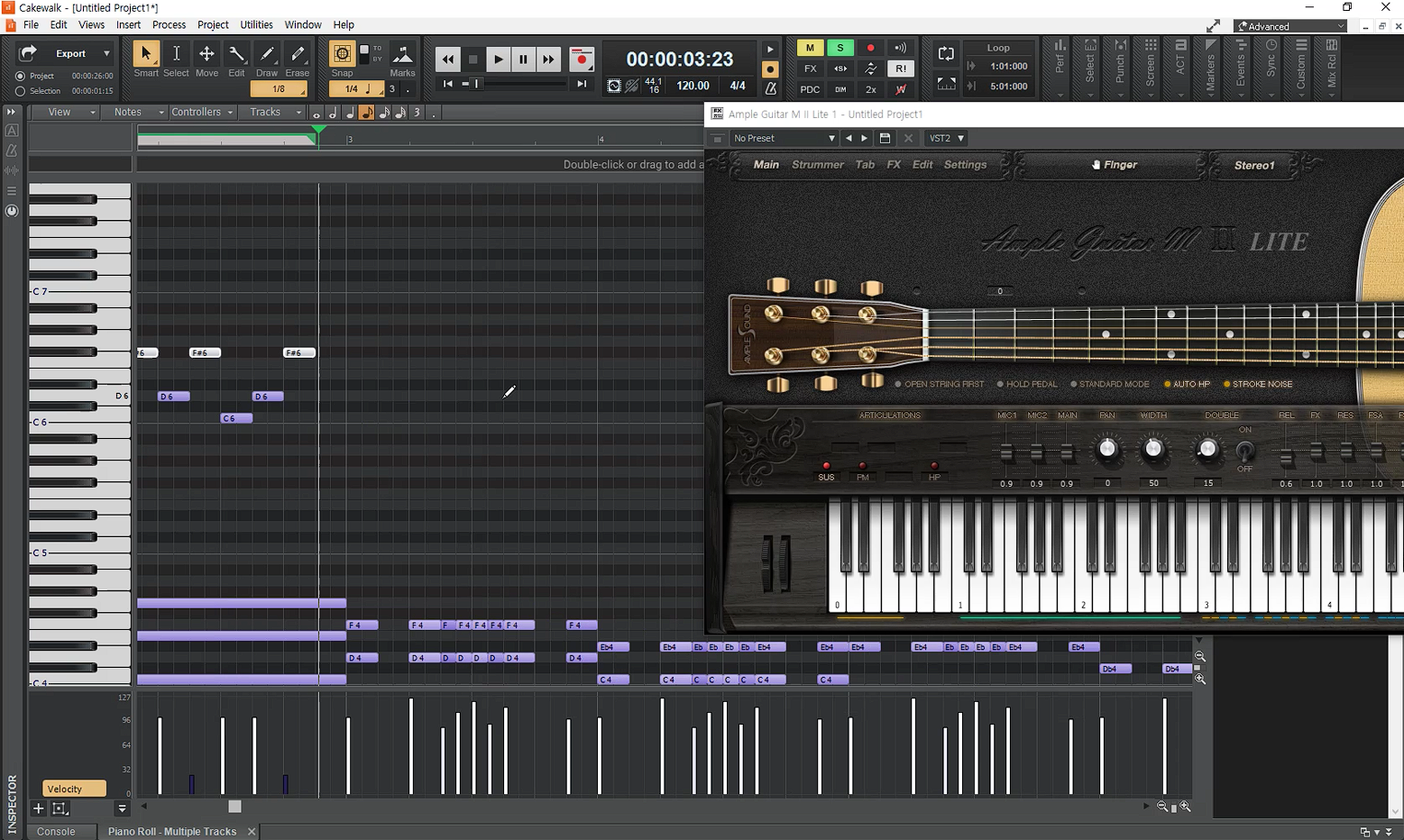Open Advanced workspace dropdown
This screenshot has height=840, width=1404.
click(x=1290, y=26)
